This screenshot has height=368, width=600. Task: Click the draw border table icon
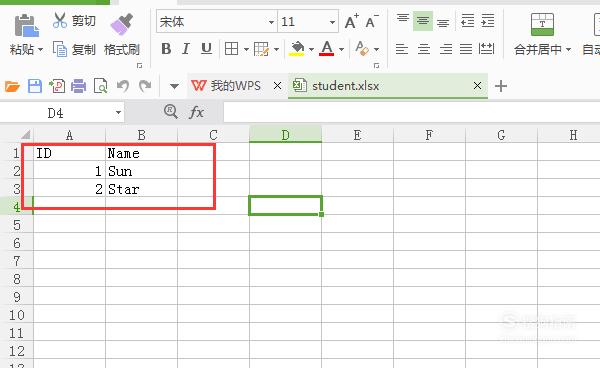[x=262, y=49]
